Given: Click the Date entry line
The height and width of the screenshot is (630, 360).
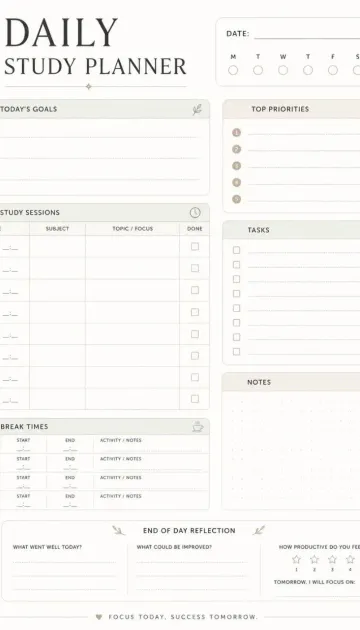Looking at the screenshot, I should [307, 38].
